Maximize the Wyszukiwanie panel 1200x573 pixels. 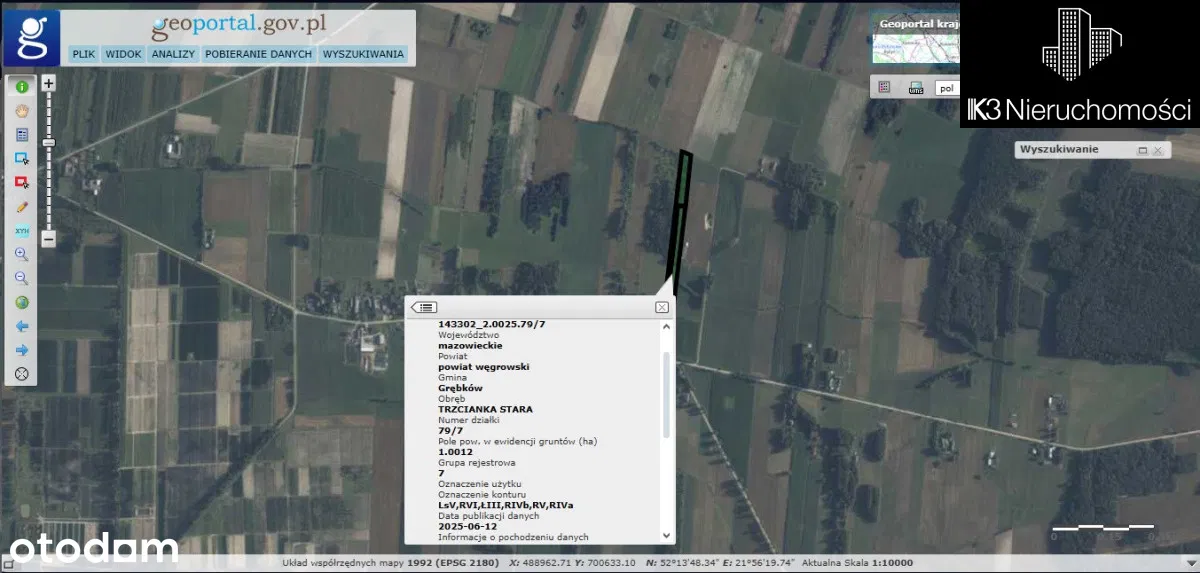pos(1143,150)
